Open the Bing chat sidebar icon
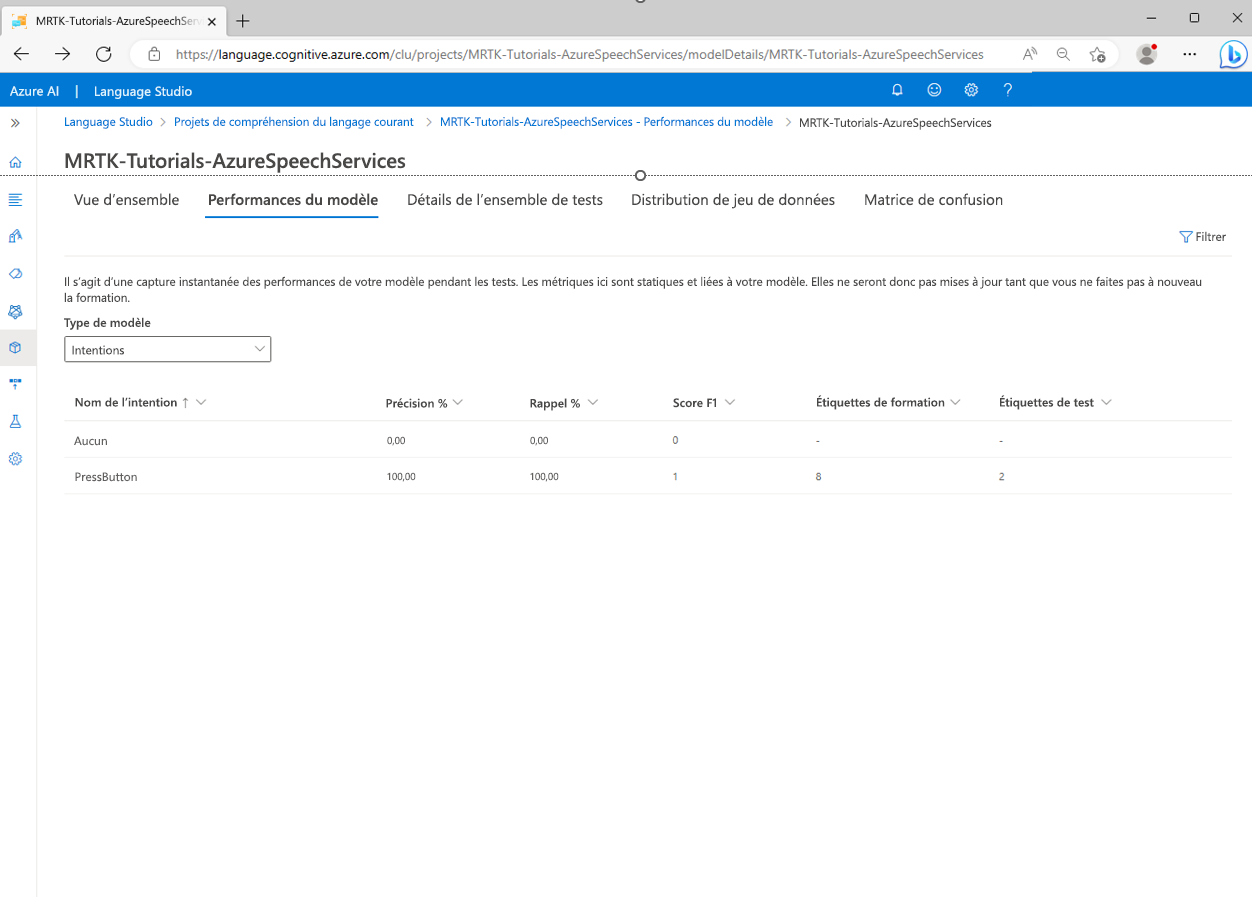This screenshot has height=897, width=1252. (1232, 54)
